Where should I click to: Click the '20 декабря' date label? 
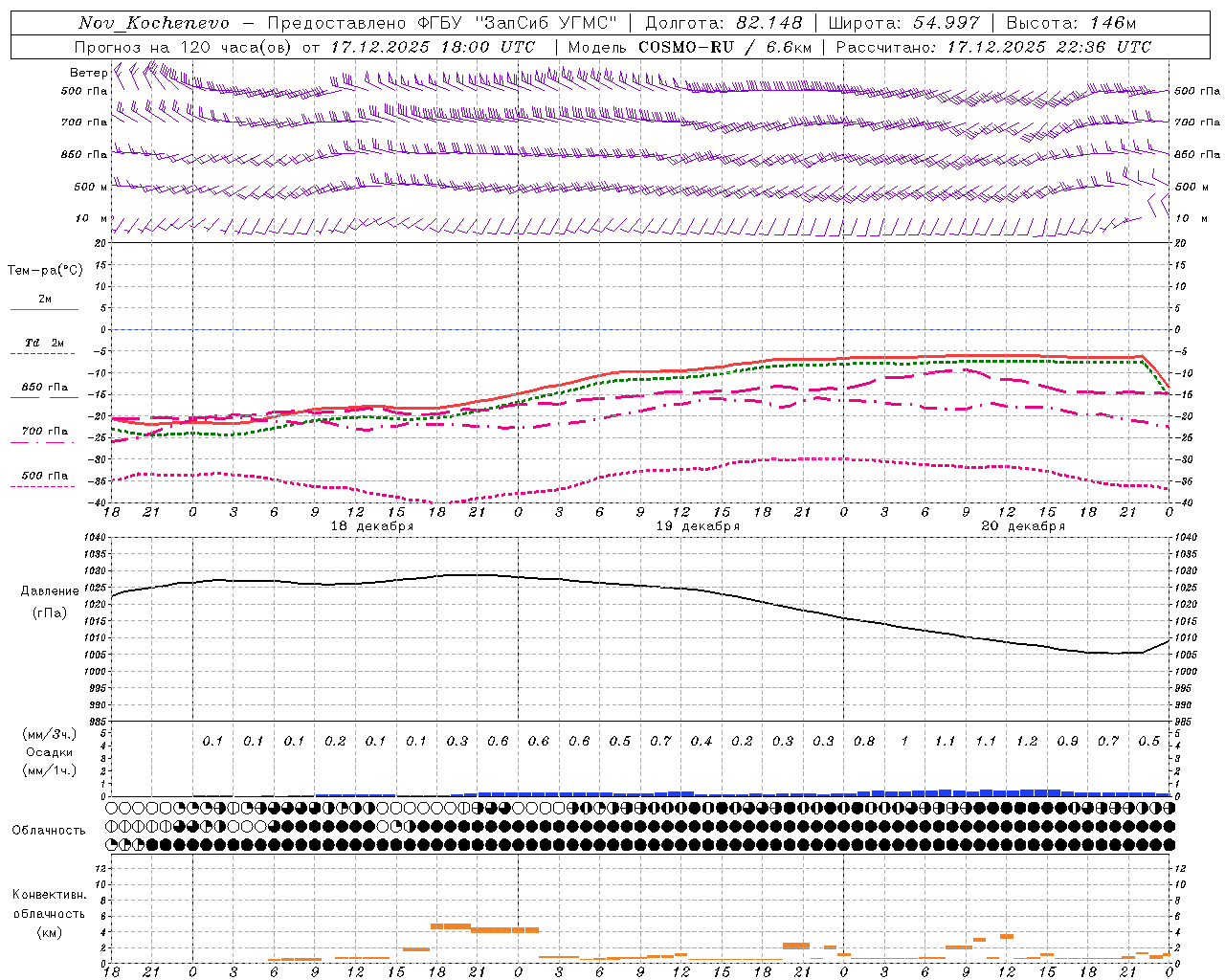[1023, 526]
